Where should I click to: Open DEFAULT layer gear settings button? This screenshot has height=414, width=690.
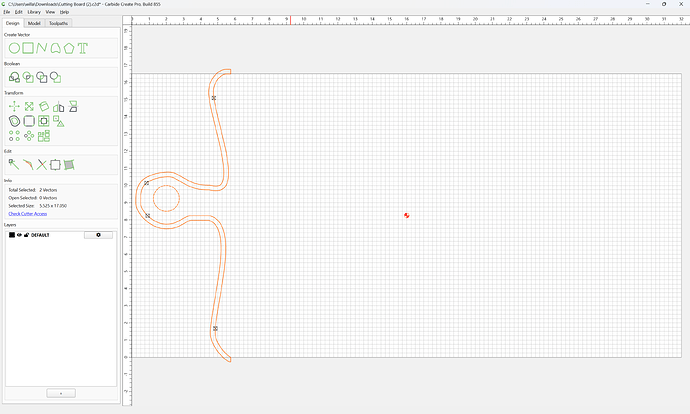(x=98, y=235)
